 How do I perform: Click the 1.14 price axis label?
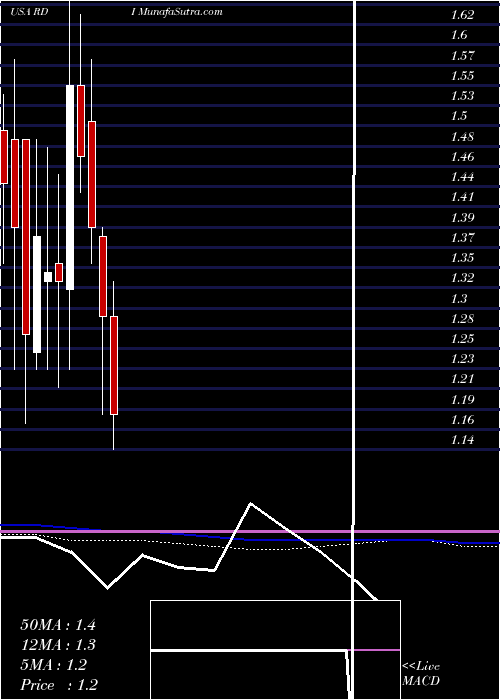pyautogui.click(x=462, y=440)
